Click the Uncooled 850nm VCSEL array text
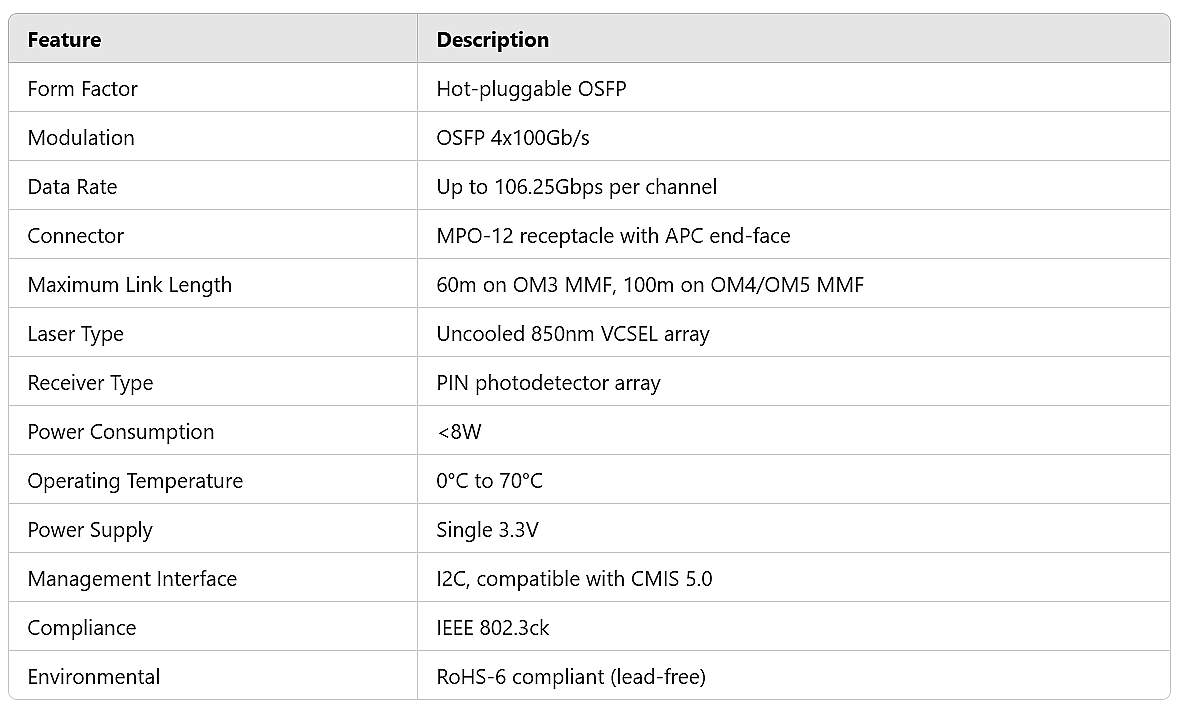The width and height of the screenshot is (1180, 720). tap(573, 334)
